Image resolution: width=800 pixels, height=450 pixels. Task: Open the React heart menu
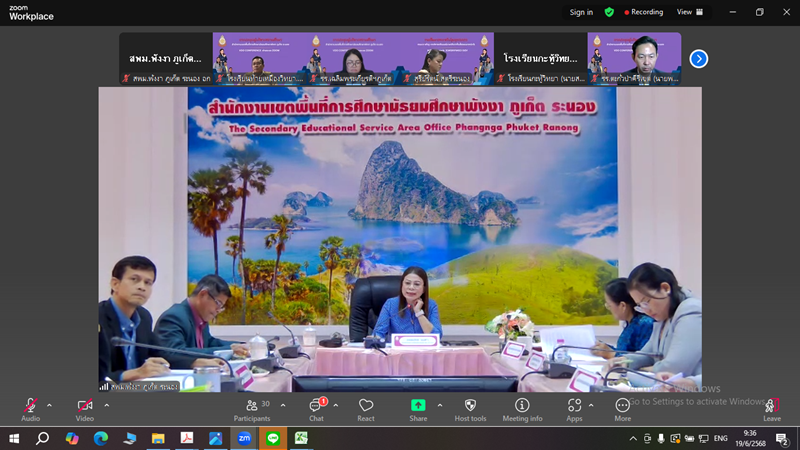366,410
